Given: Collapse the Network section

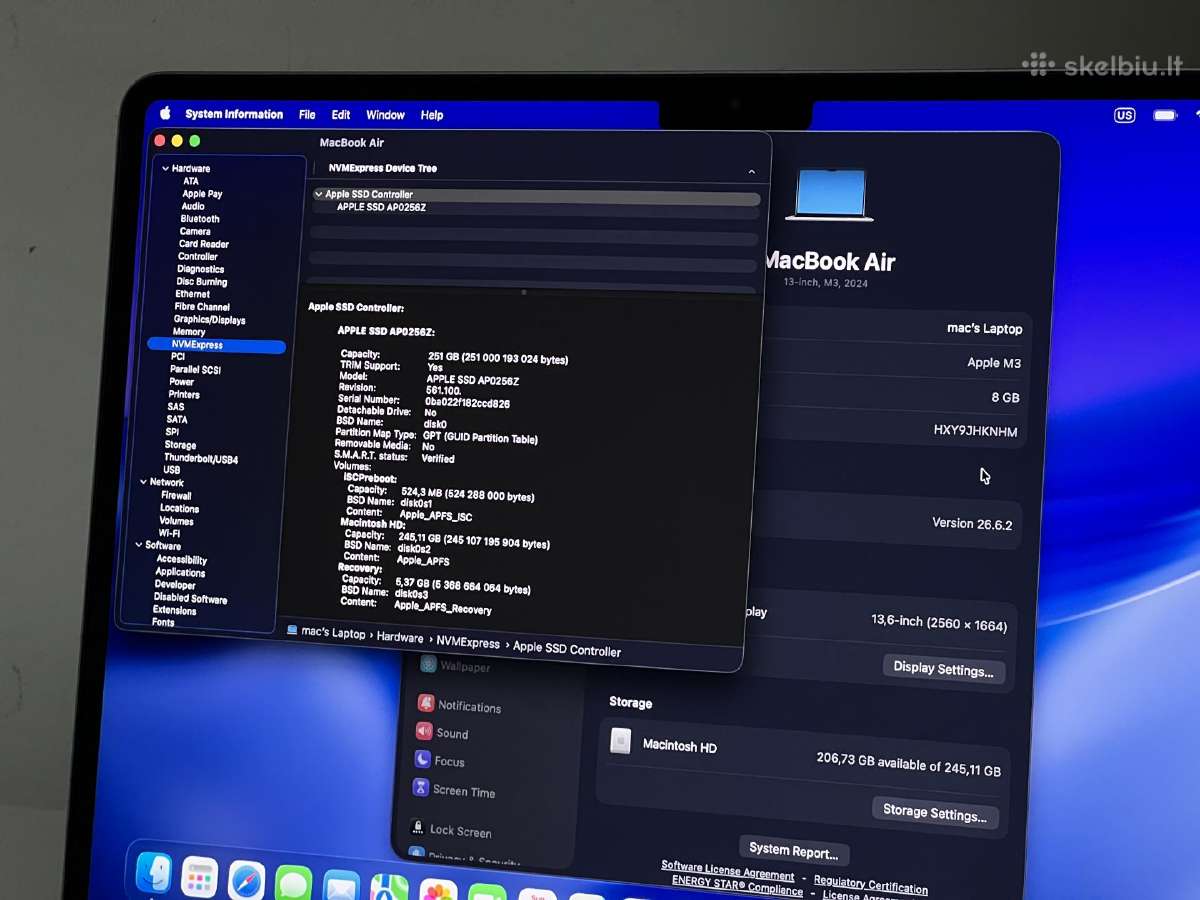Looking at the screenshot, I should click(143, 482).
